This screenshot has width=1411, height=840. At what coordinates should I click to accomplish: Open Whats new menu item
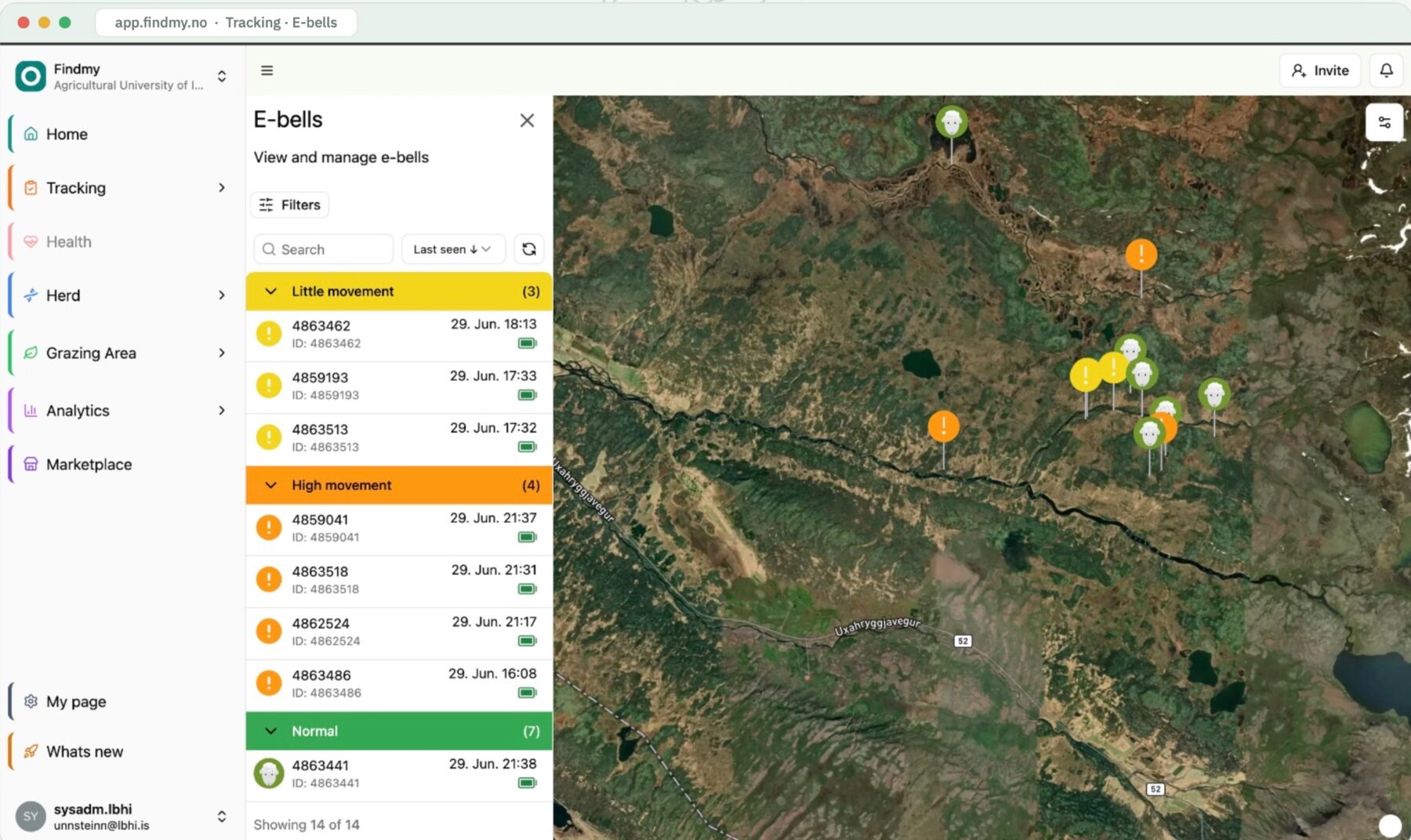pyautogui.click(x=124, y=751)
